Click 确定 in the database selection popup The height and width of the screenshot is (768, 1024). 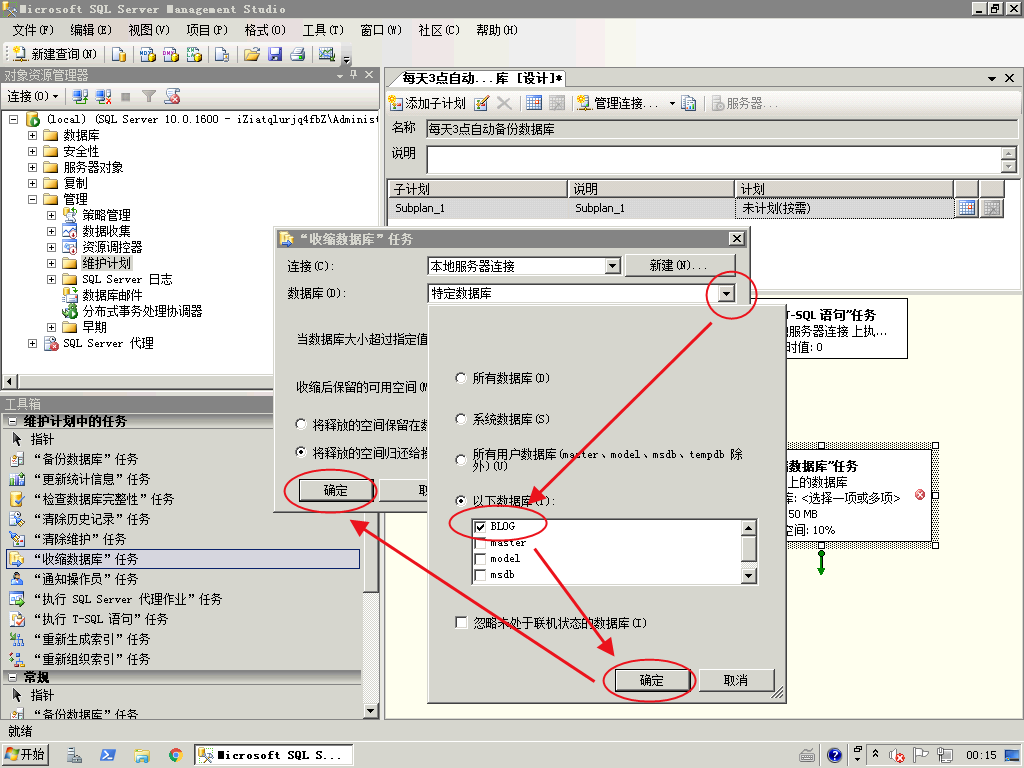pos(651,680)
